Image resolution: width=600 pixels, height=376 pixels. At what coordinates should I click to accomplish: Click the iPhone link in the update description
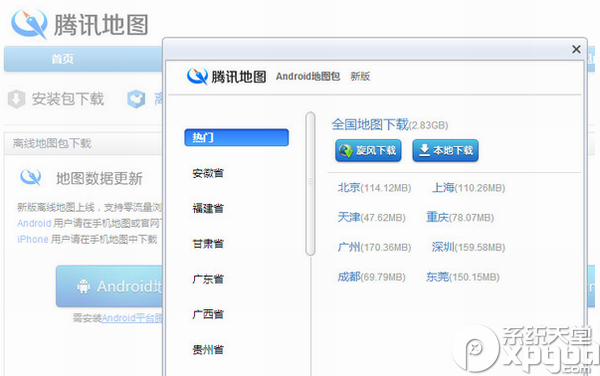click(33, 239)
